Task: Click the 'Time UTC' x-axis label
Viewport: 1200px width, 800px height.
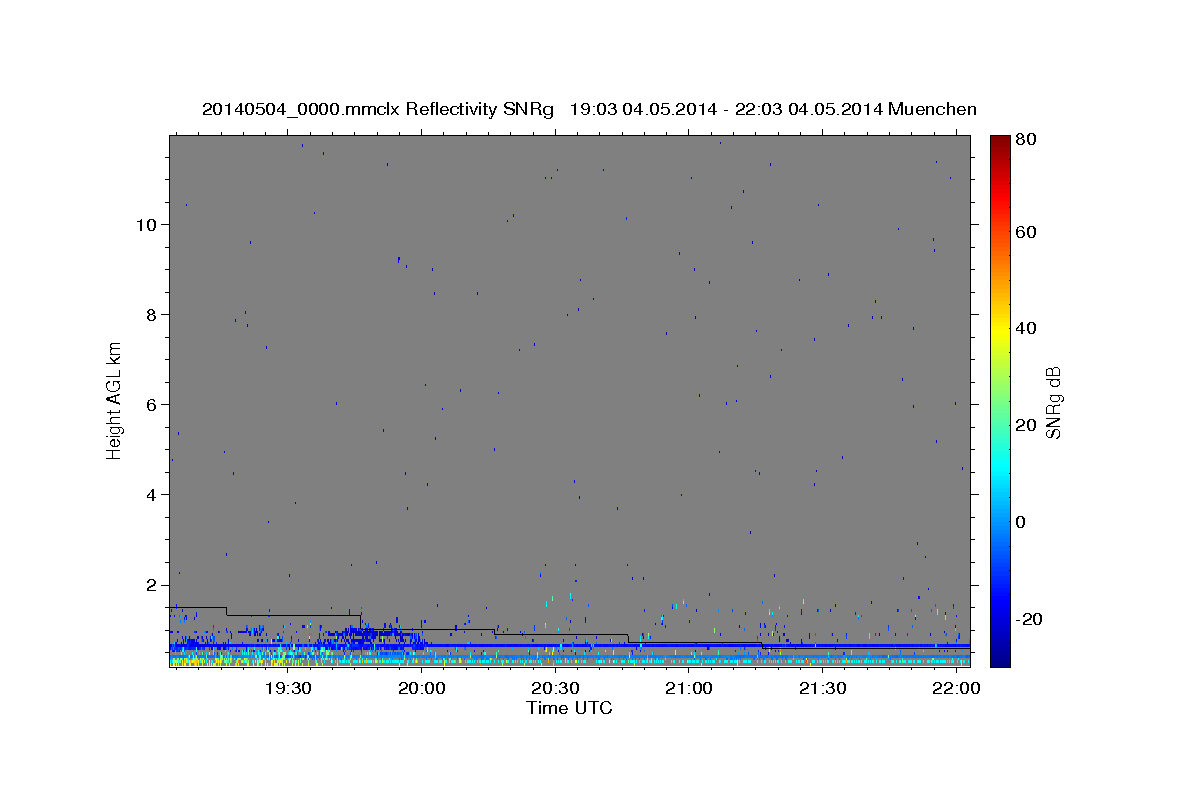Action: coord(569,708)
